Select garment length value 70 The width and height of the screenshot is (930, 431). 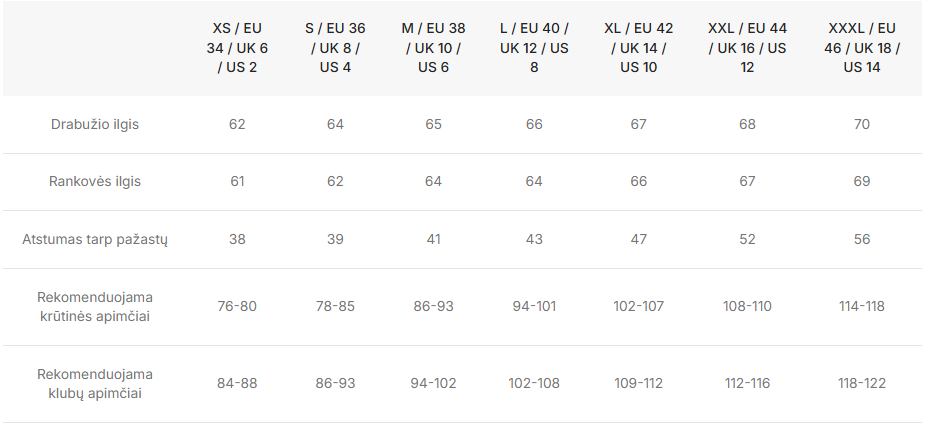[862, 124]
